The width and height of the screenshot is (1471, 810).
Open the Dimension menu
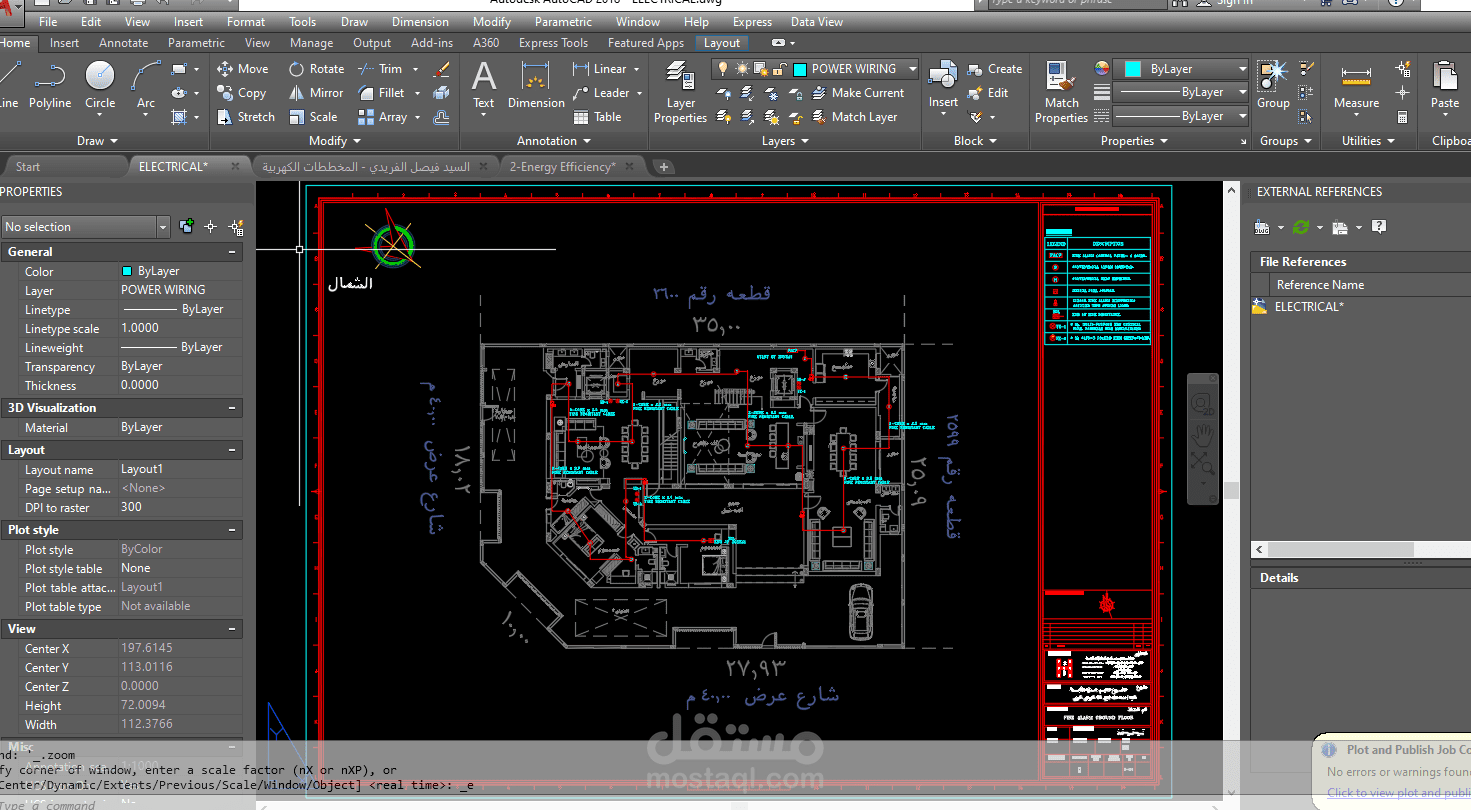[420, 22]
